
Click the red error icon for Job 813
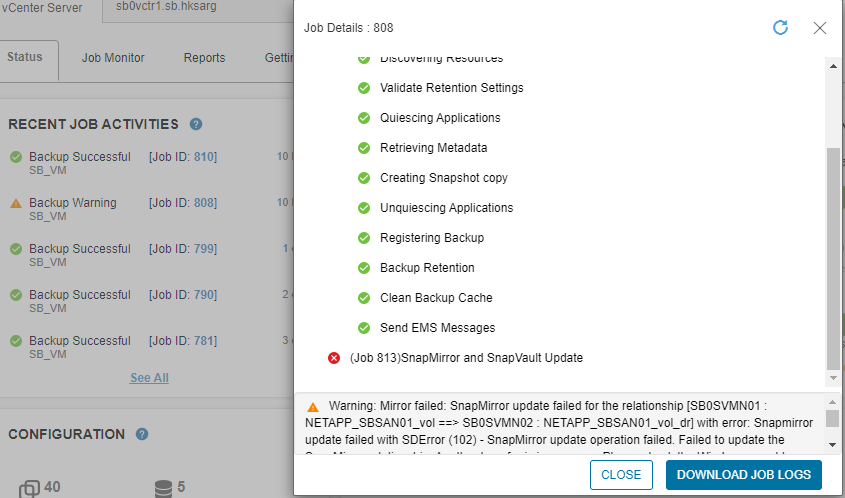pos(334,358)
